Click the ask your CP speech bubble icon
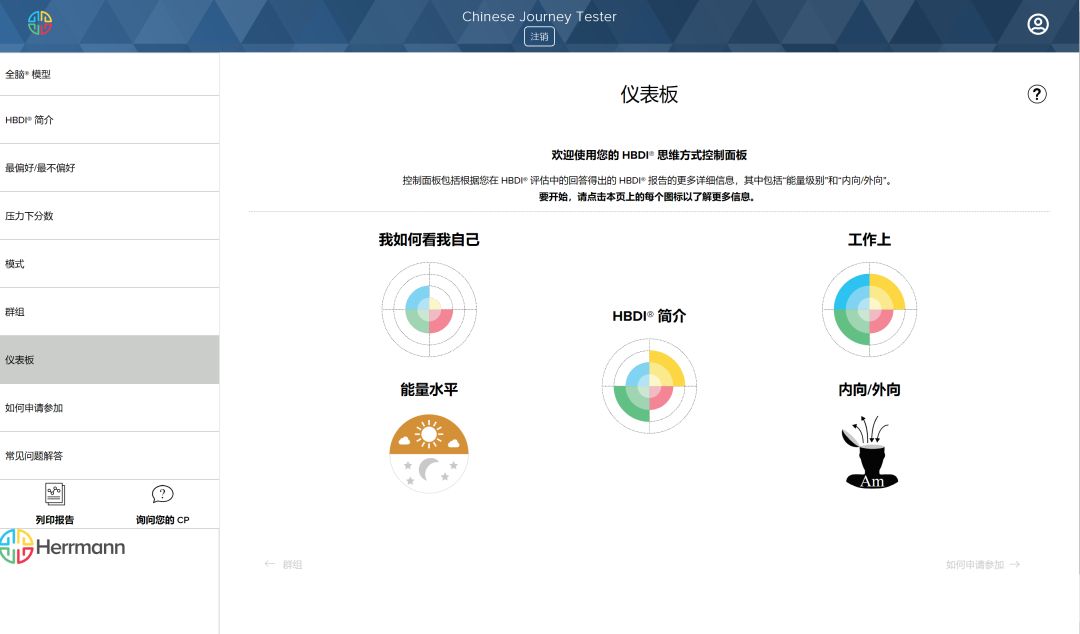1080x634 pixels. [163, 494]
